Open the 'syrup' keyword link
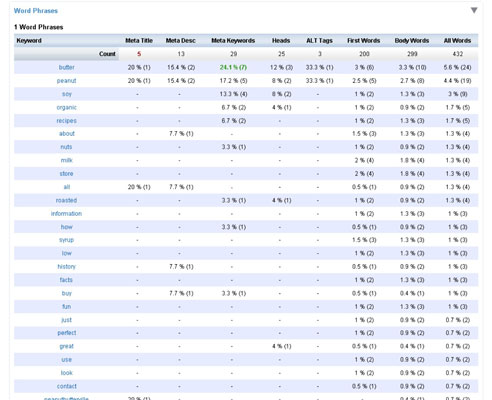 point(67,240)
